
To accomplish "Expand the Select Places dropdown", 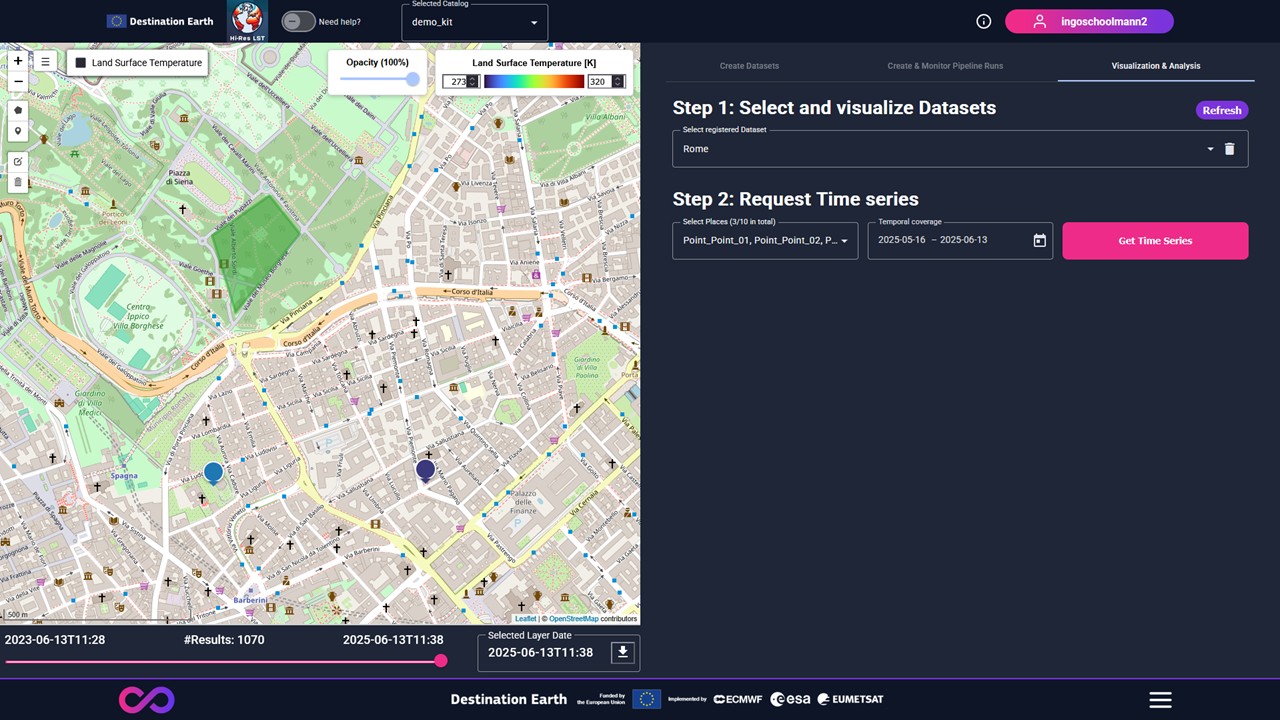I will pyautogui.click(x=844, y=241).
